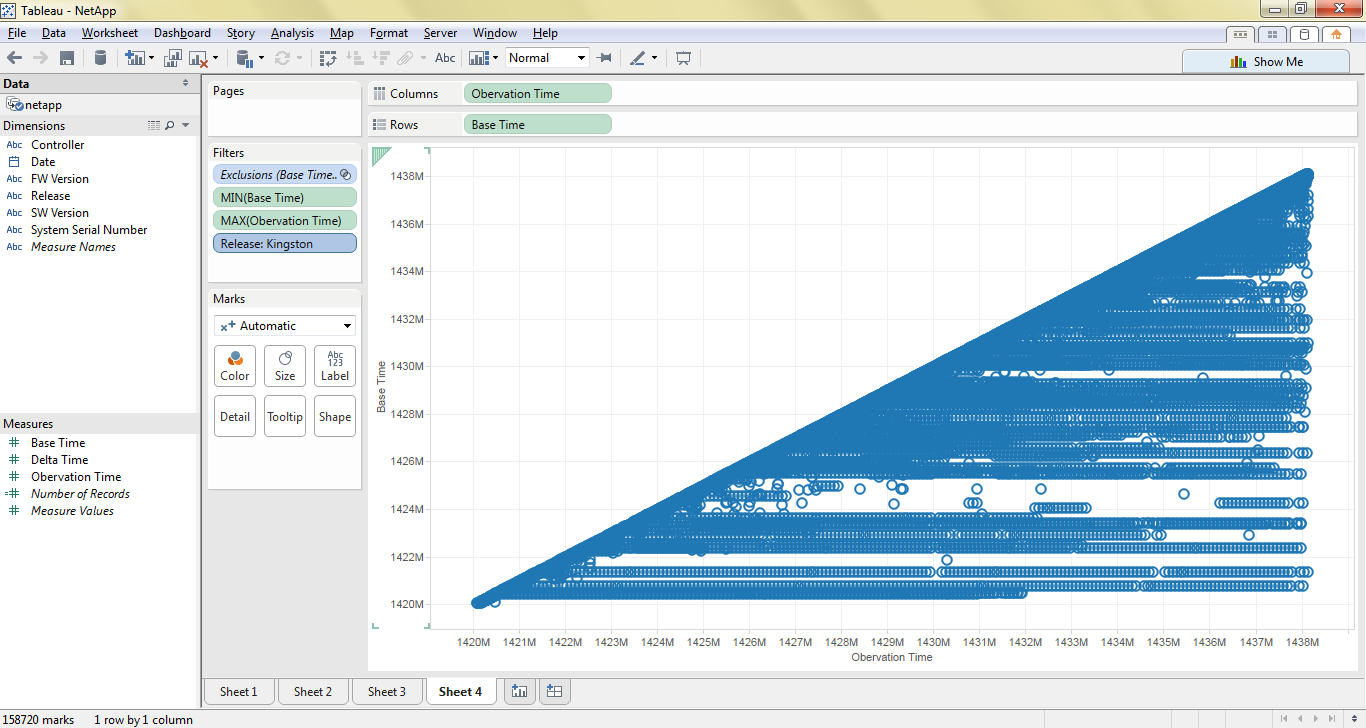Select the MIN(Base Time) filter pill
The width and height of the screenshot is (1366, 728).
click(284, 197)
